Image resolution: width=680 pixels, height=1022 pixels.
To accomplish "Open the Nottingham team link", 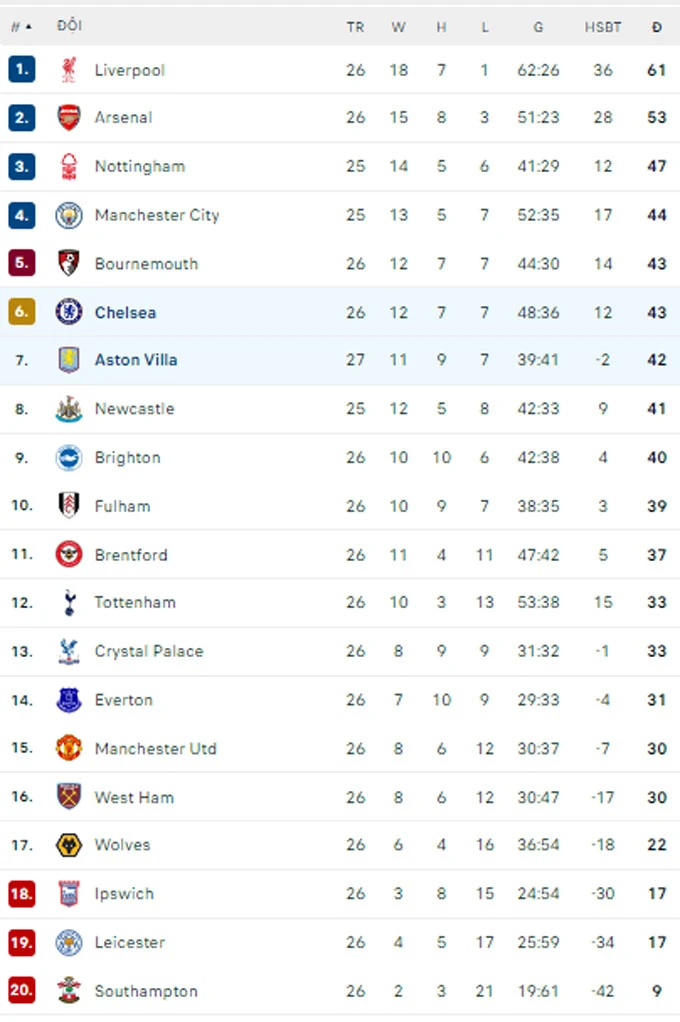I will [x=139, y=166].
